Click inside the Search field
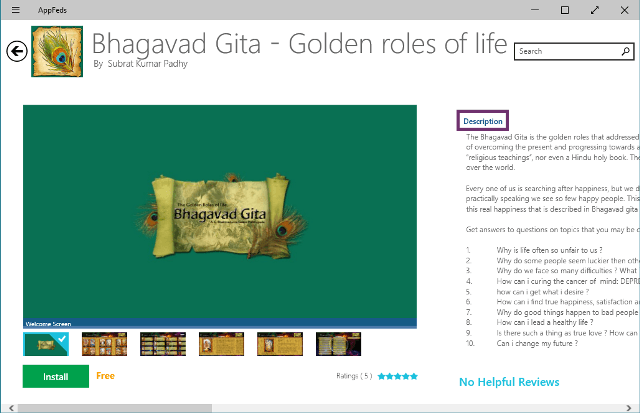Screen dimensions: 640x413 click(x=574, y=51)
